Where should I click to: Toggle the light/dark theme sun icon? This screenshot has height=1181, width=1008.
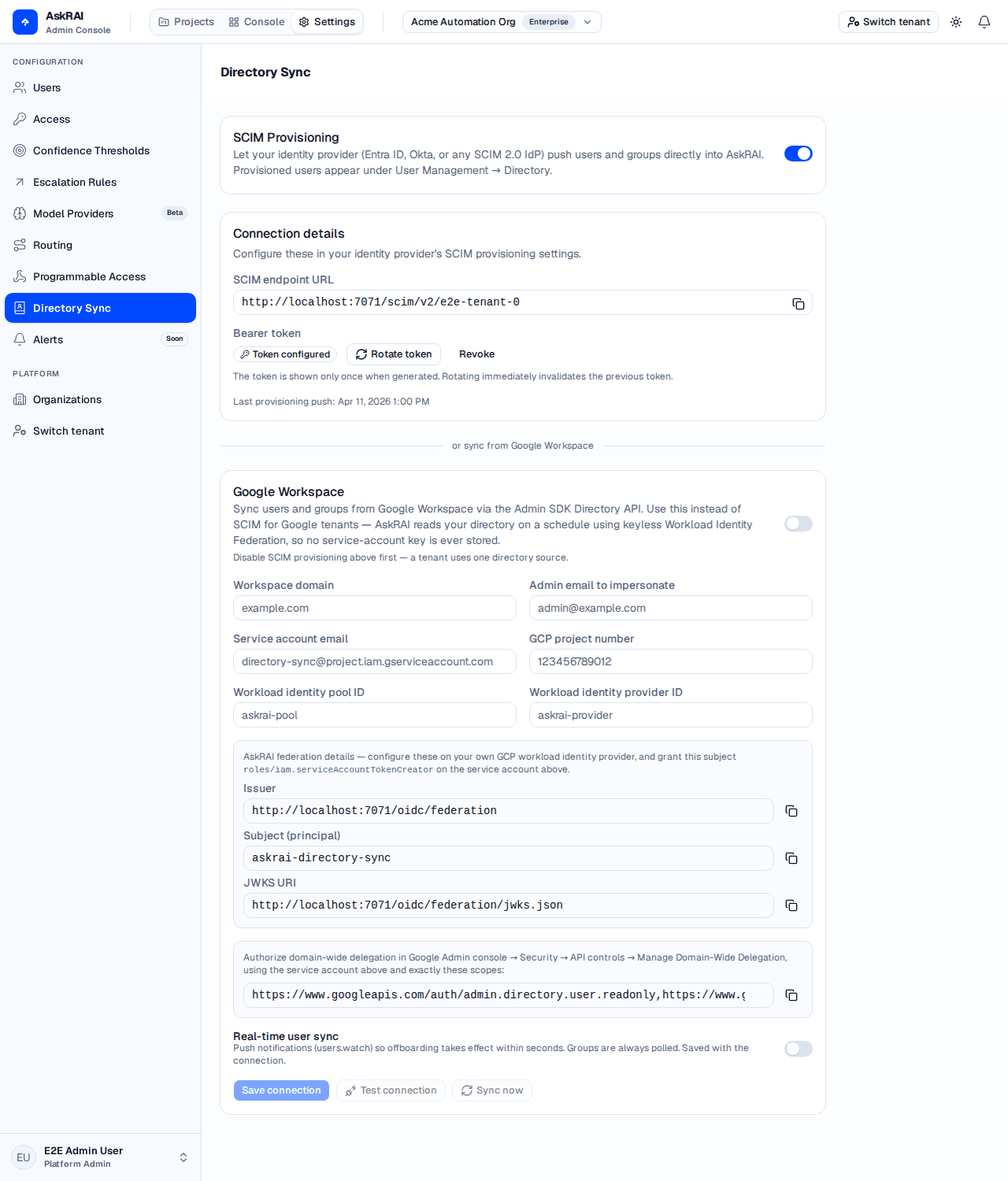(x=956, y=22)
